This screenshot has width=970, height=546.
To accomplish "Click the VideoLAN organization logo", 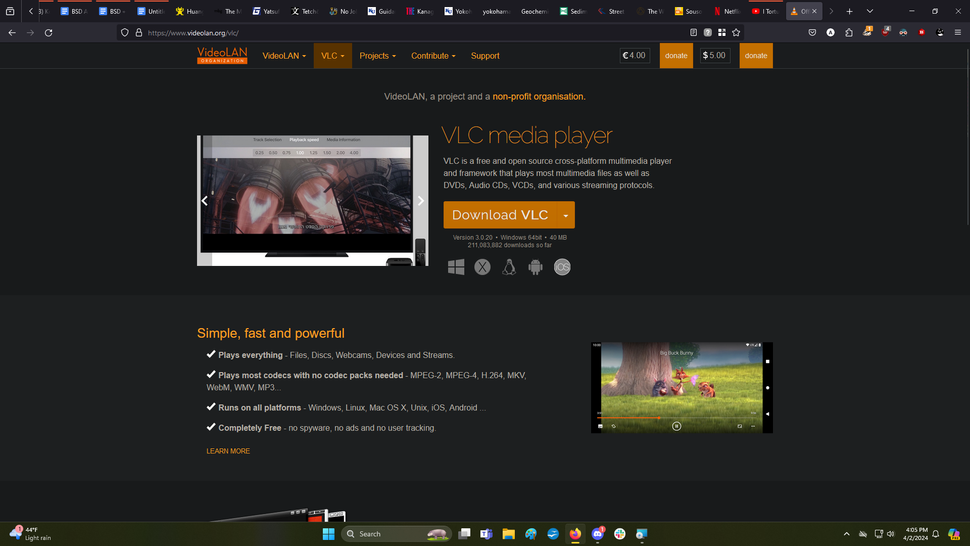I will click(x=222, y=56).
